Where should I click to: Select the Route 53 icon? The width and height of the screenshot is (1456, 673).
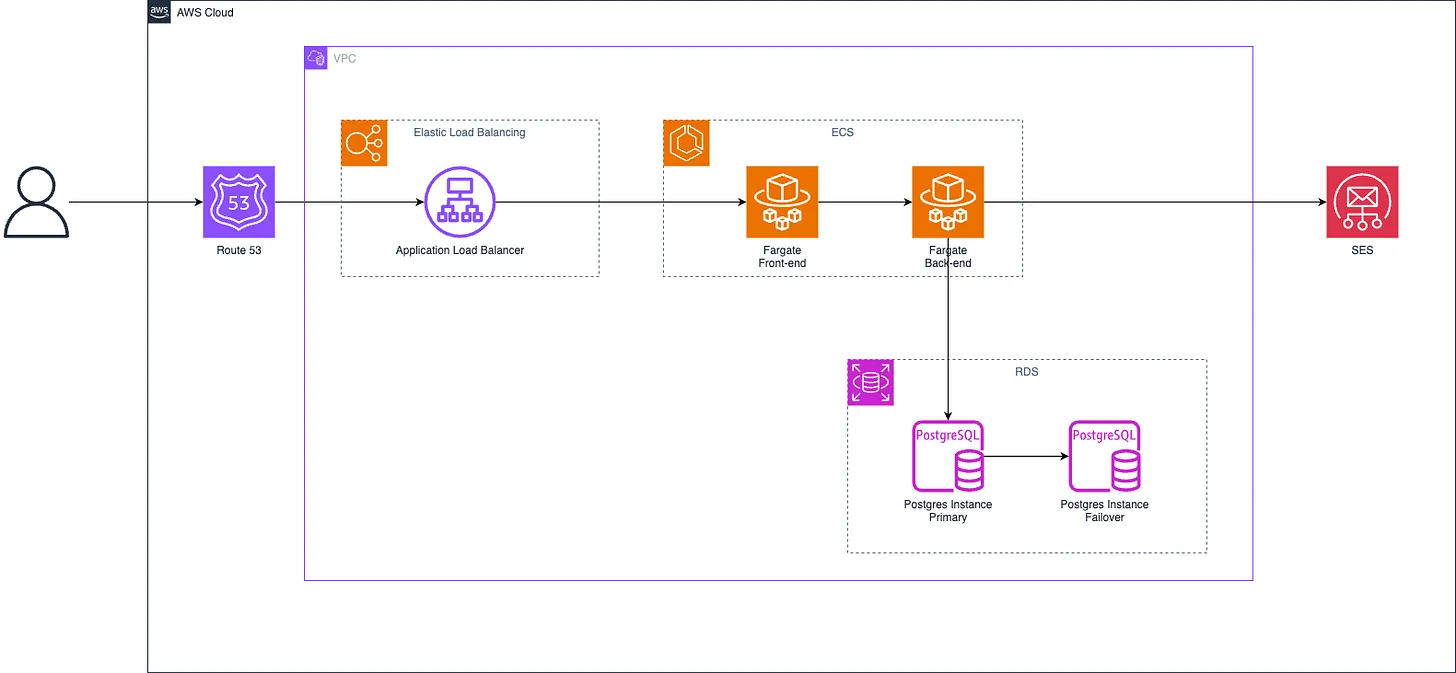coord(238,202)
